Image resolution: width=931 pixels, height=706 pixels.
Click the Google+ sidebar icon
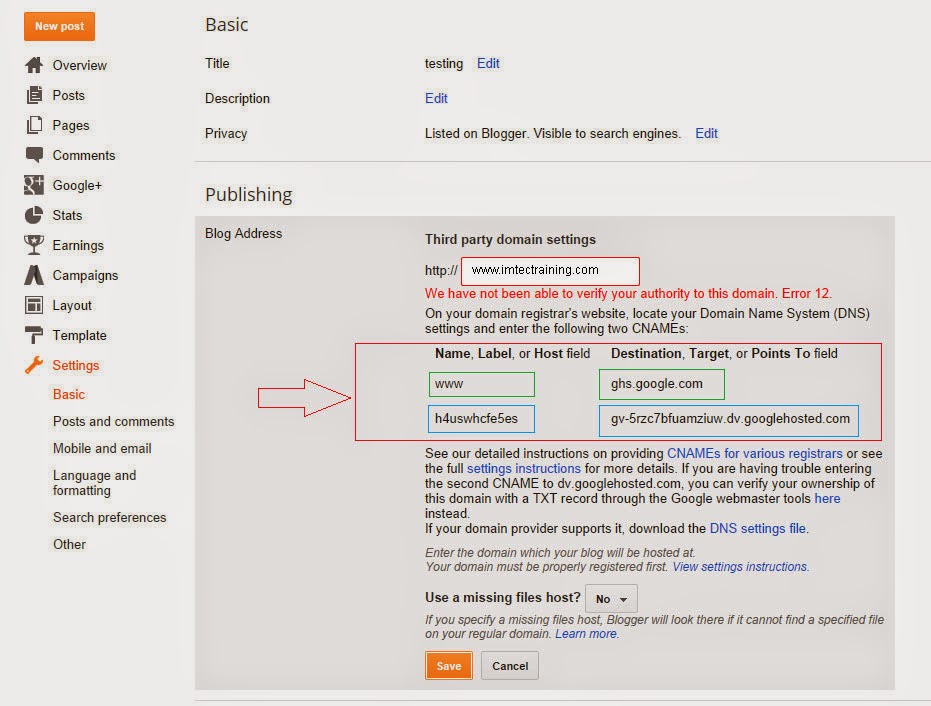coord(34,185)
